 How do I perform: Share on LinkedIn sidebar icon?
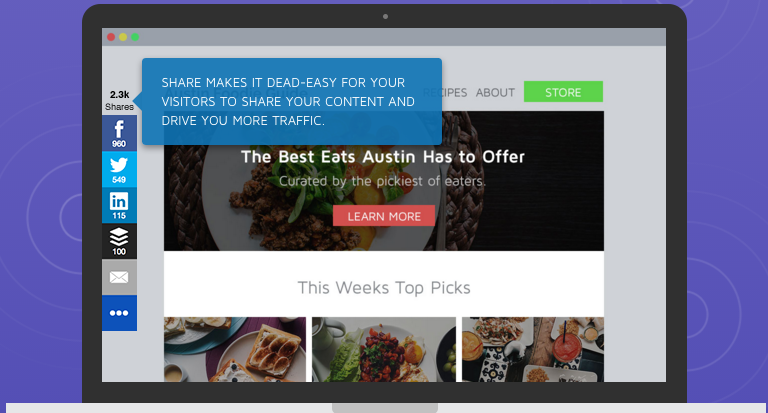(119, 206)
